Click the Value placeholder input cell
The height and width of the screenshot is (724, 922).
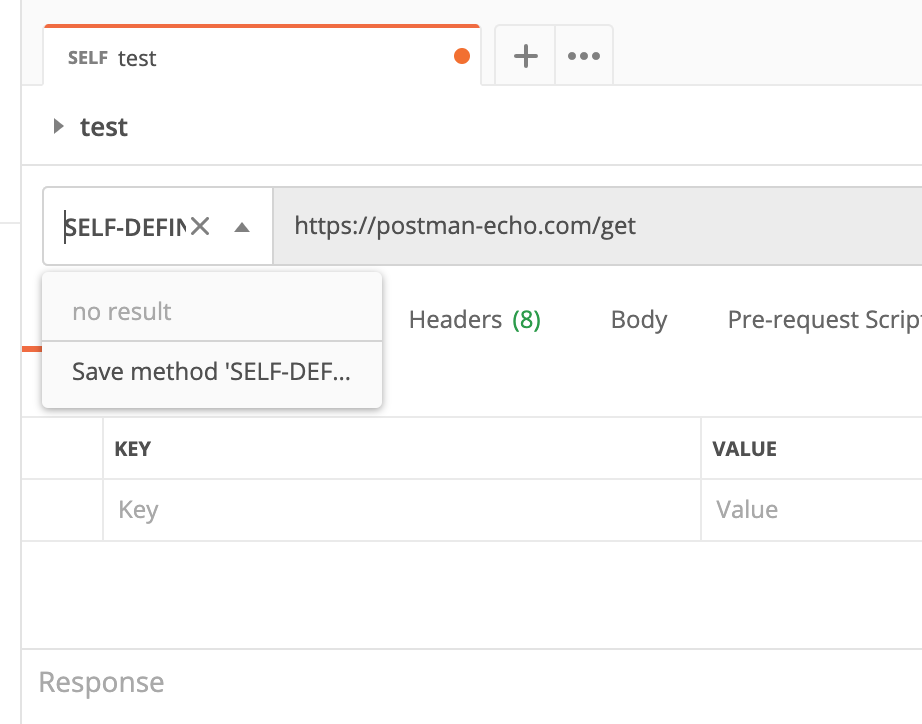click(811, 510)
